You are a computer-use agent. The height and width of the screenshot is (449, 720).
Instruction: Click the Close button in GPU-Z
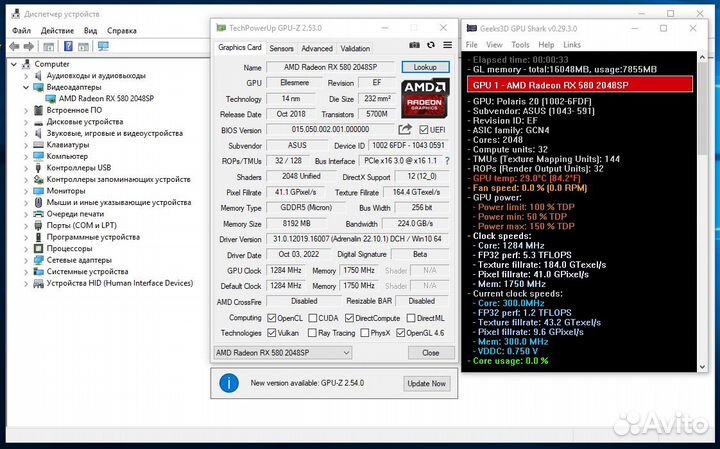(x=431, y=353)
